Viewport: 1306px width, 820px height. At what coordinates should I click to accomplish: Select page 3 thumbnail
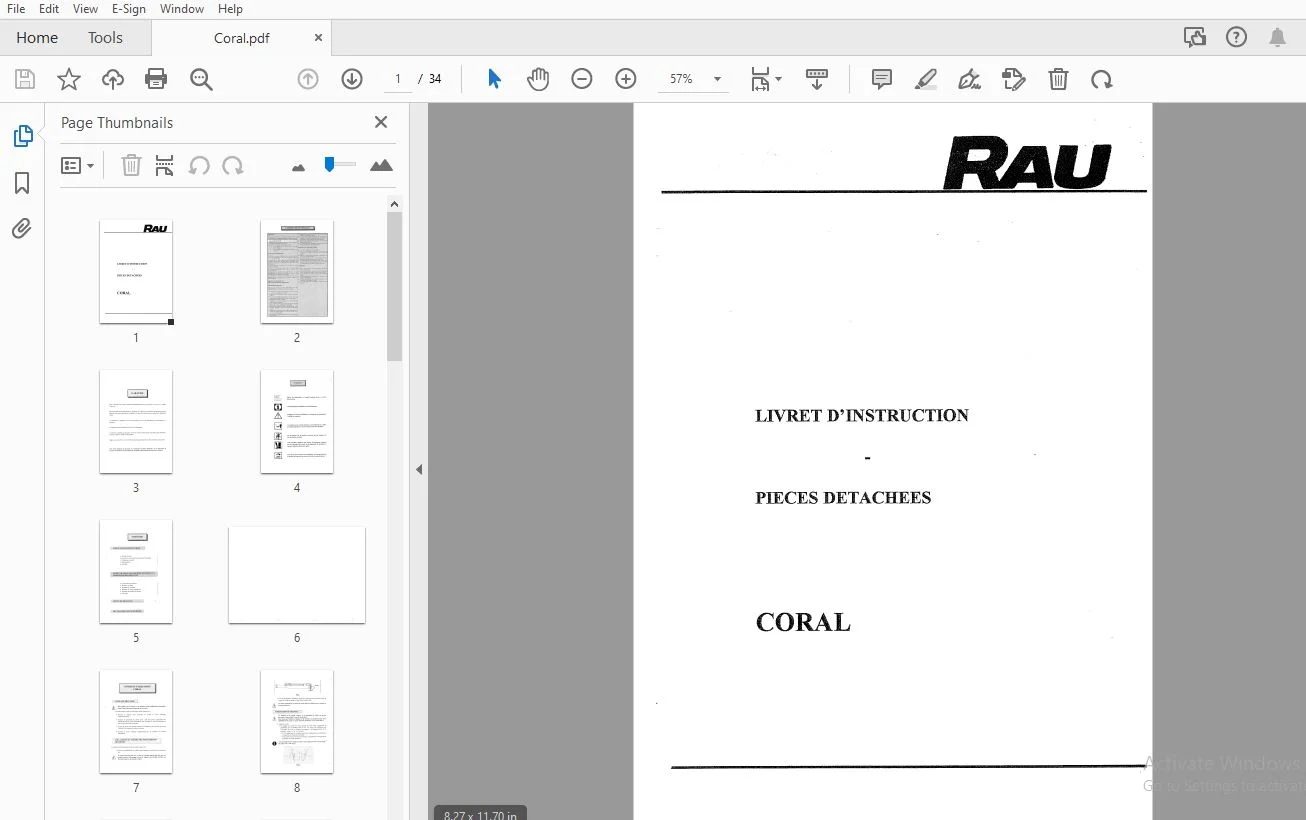136,421
